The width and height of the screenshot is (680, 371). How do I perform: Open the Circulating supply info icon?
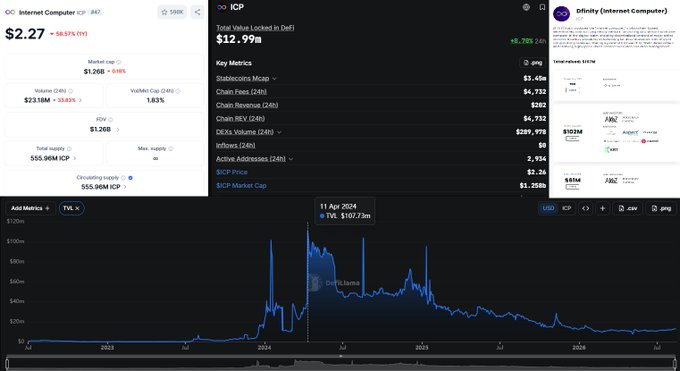[123, 178]
